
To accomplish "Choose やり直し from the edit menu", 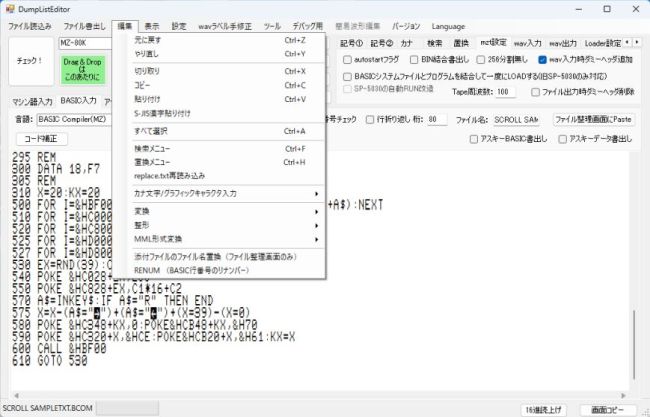I will point(226,54).
